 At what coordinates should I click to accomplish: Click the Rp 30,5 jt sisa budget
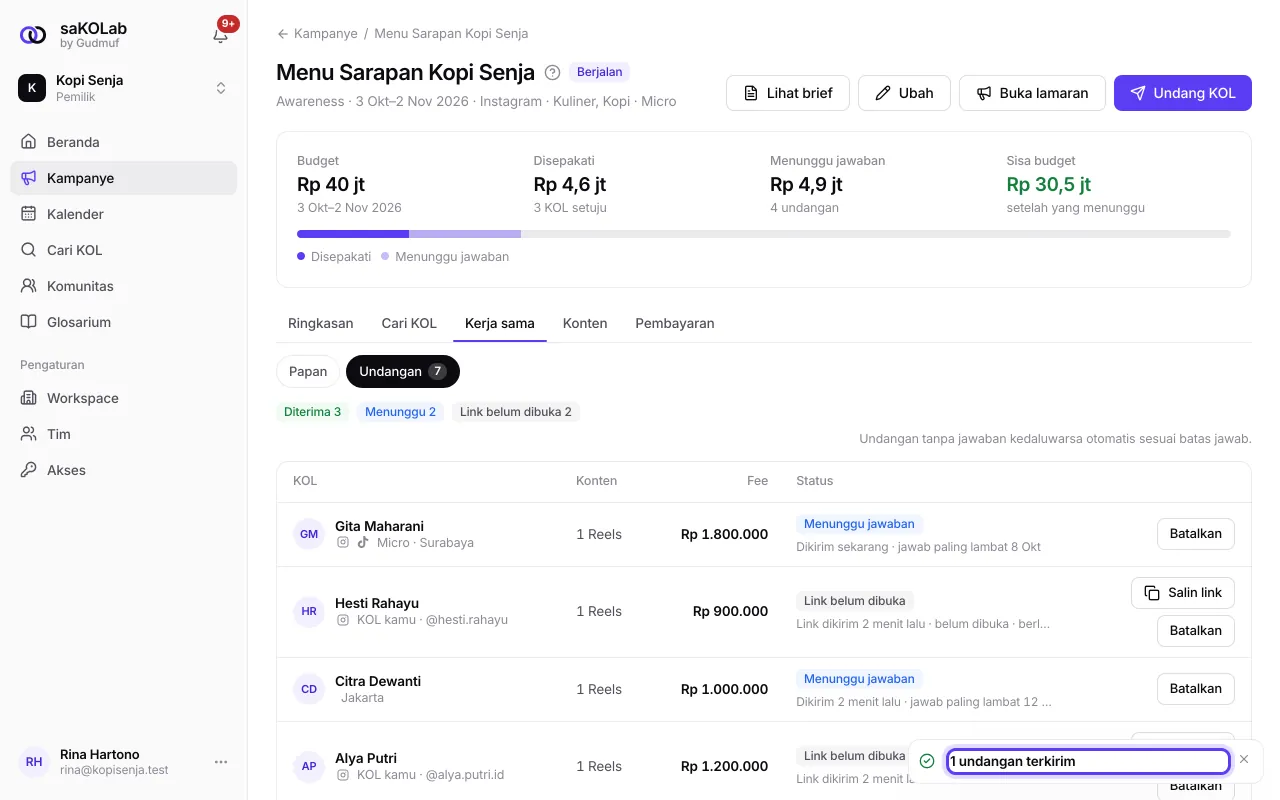(x=1049, y=185)
